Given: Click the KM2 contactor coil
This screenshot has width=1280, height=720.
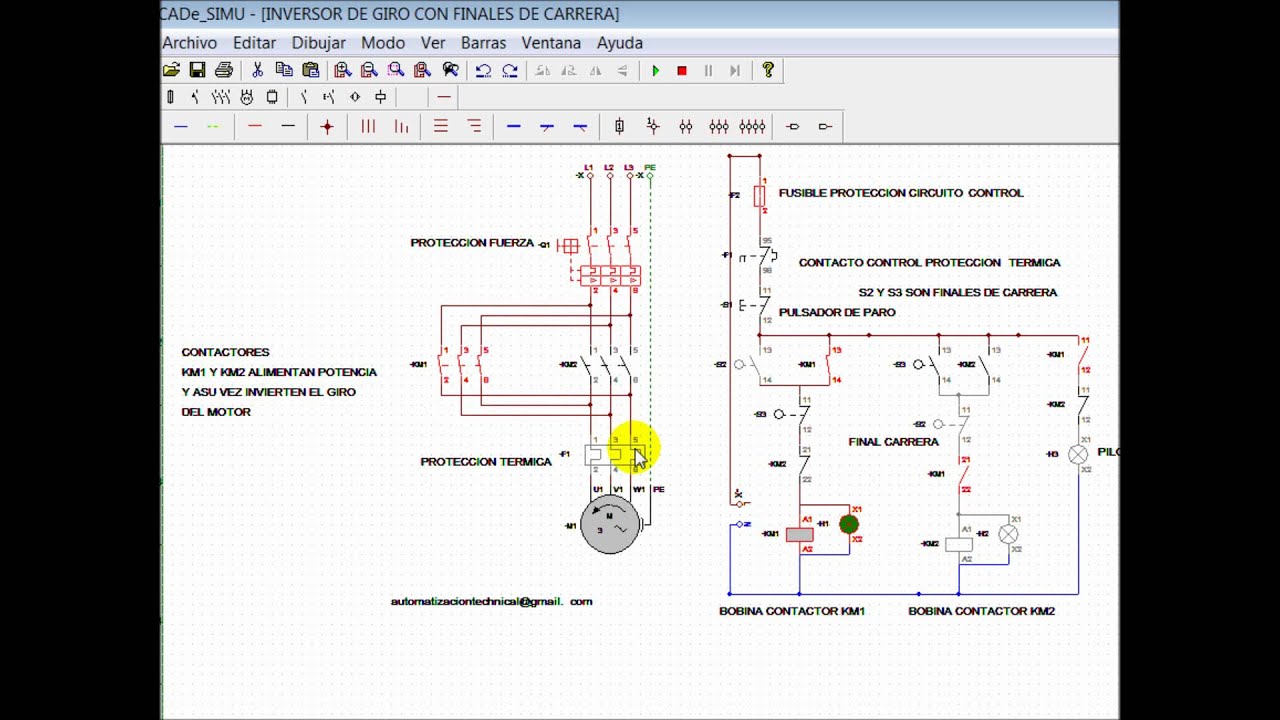Looking at the screenshot, I should [959, 544].
